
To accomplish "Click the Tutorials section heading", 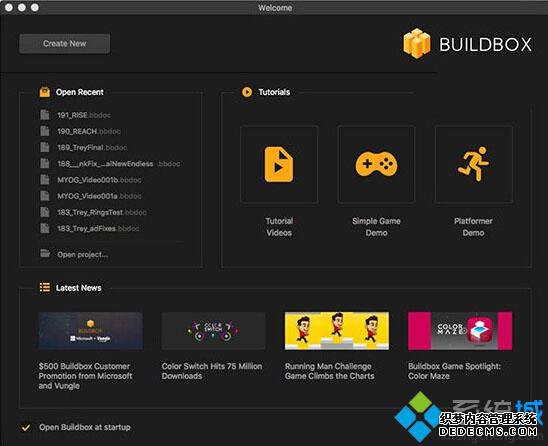I will (274, 92).
